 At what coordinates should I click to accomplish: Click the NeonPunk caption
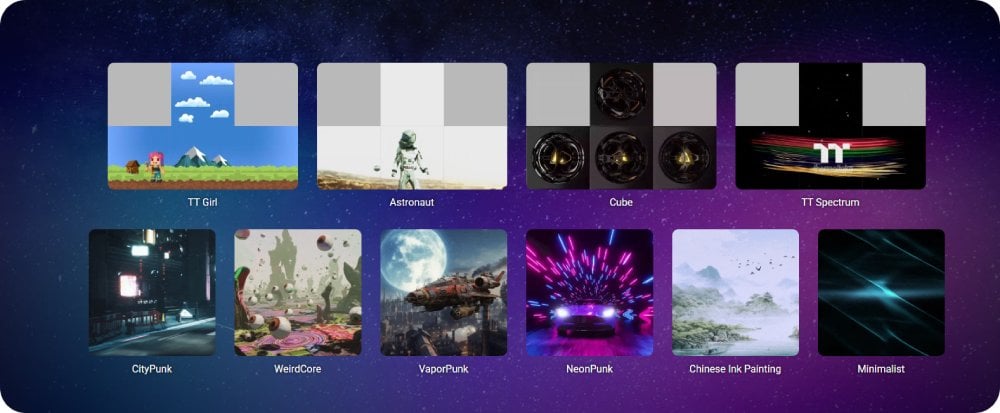(589, 369)
